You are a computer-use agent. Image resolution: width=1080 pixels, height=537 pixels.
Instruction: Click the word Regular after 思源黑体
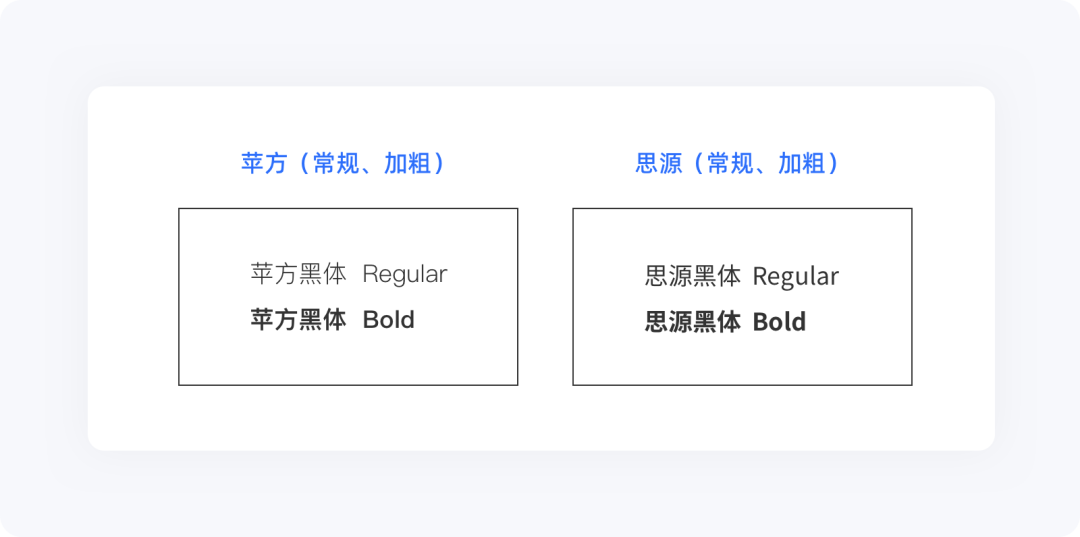(796, 277)
